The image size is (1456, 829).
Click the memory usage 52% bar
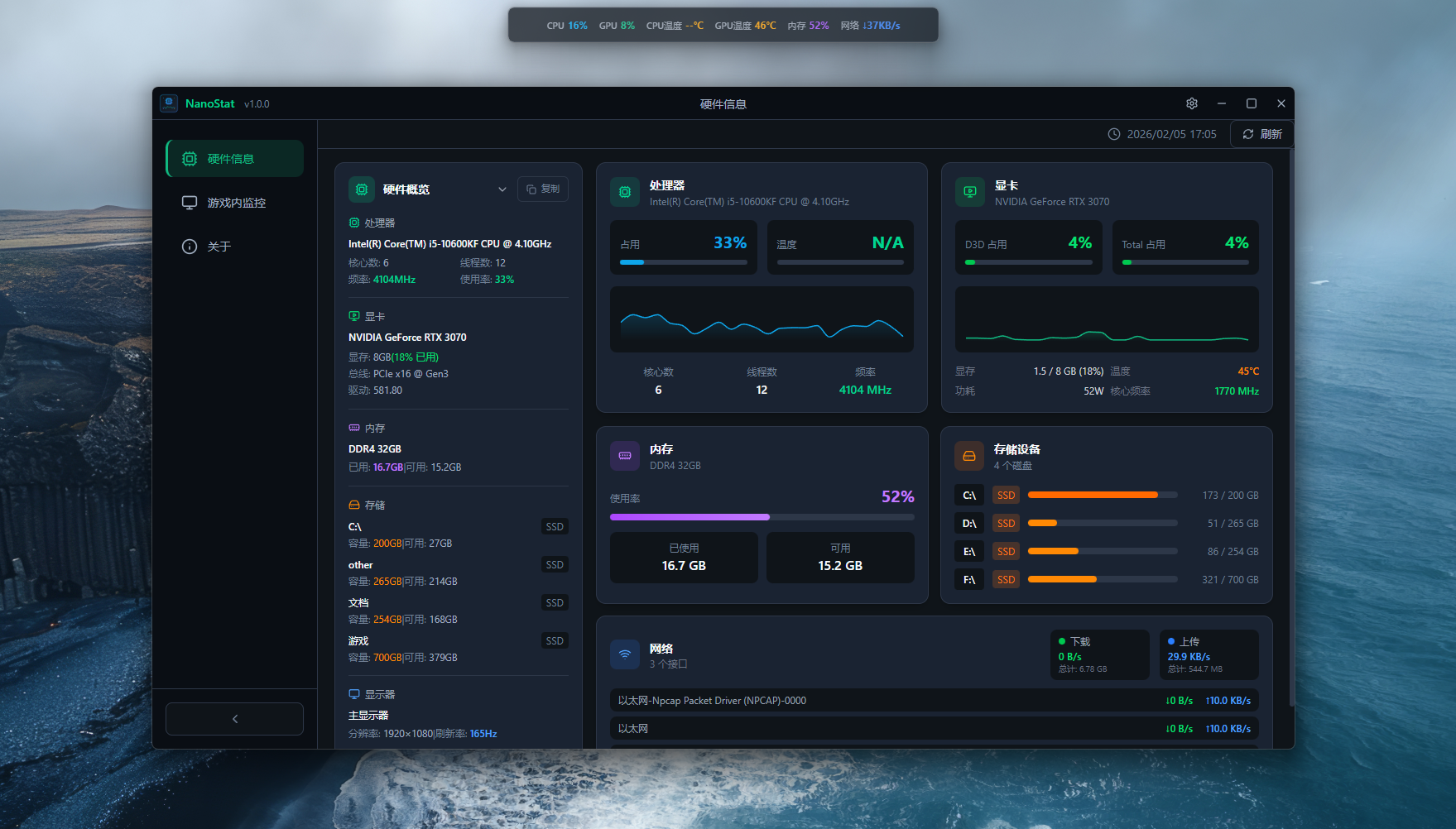click(762, 517)
